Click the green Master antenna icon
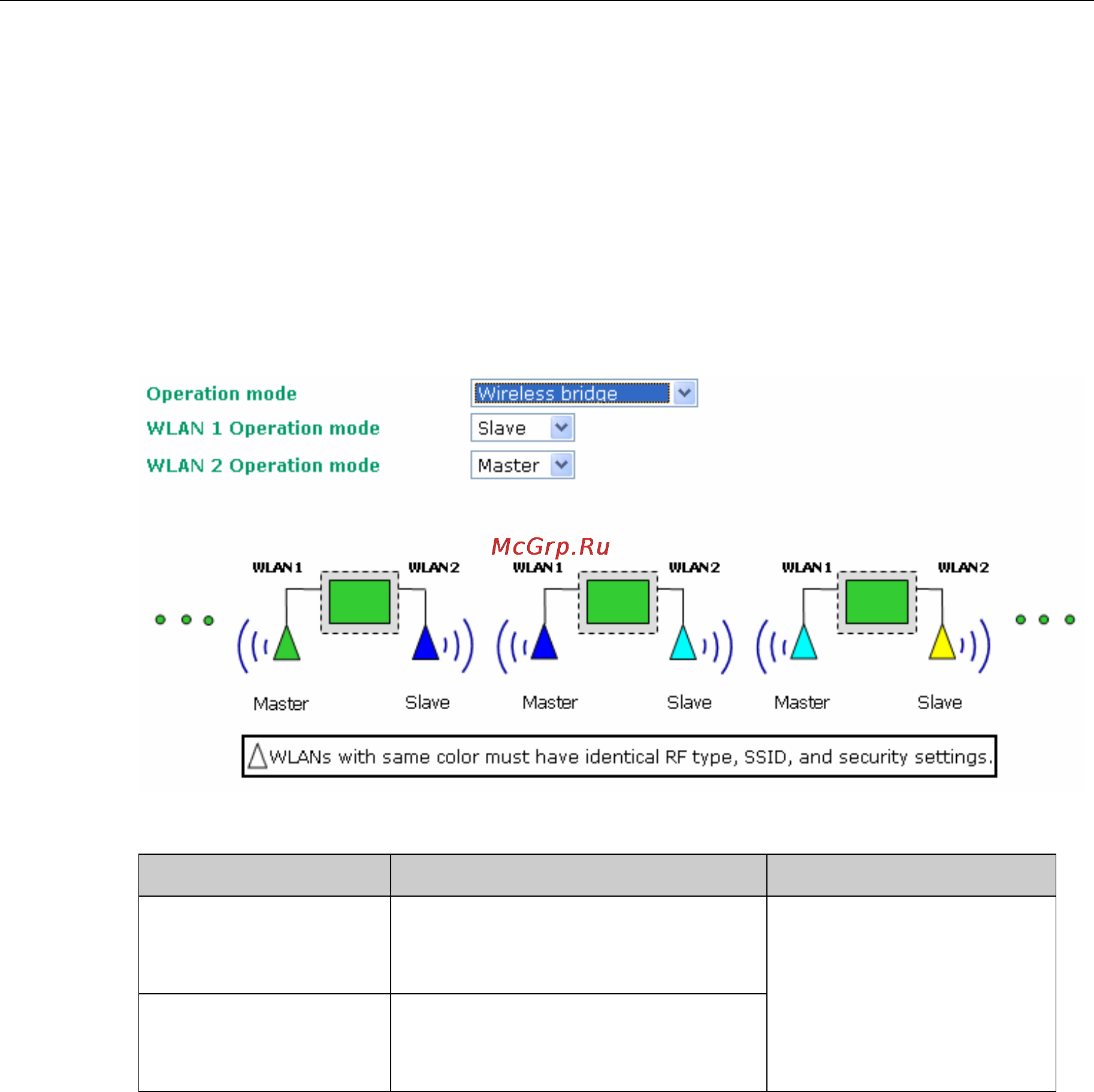 click(286, 643)
